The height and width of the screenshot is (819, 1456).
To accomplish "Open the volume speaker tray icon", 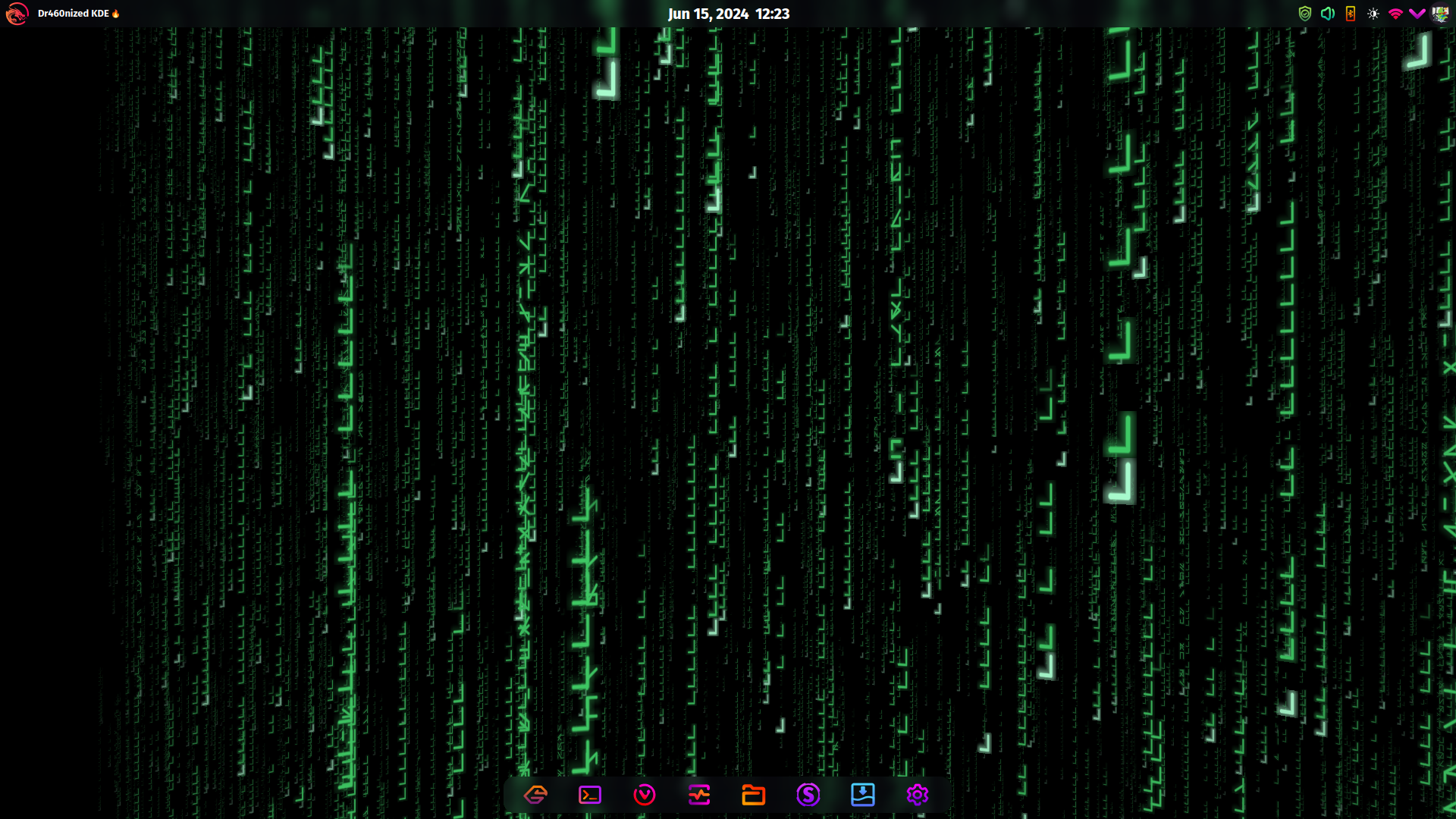I will click(x=1328, y=14).
